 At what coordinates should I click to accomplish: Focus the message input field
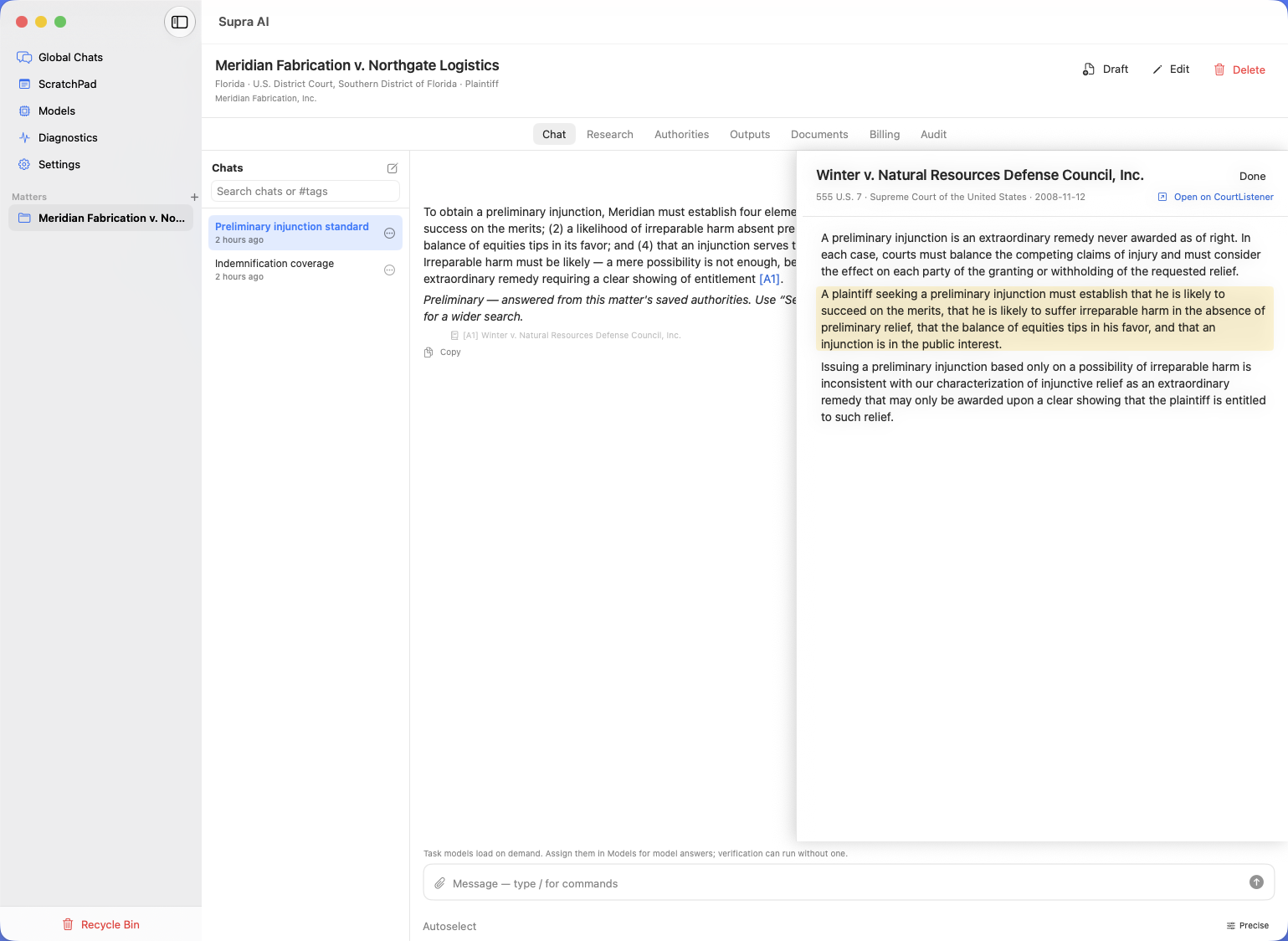[x=849, y=882]
